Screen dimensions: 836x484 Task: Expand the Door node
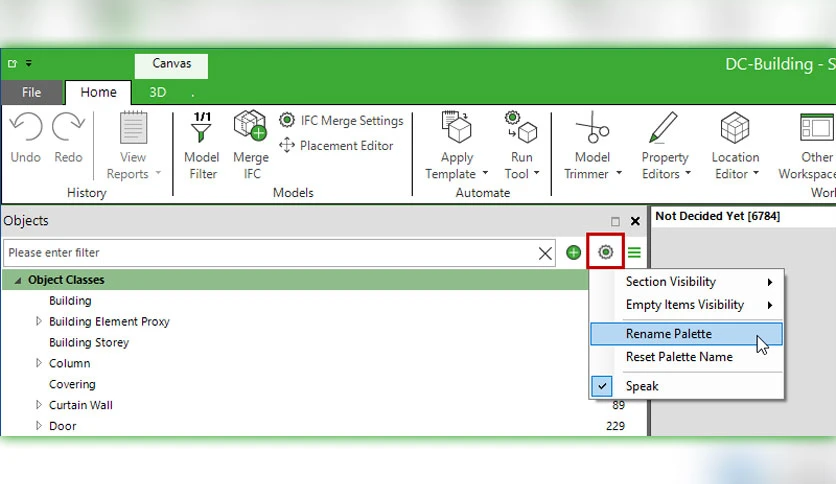coord(38,425)
